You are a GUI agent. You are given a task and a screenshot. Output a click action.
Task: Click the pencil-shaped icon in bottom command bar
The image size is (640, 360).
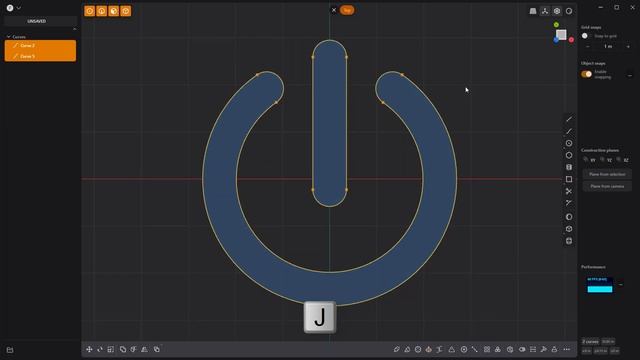point(396,349)
